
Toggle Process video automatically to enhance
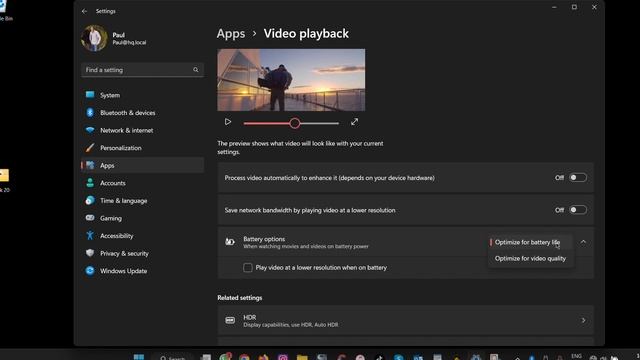578,178
